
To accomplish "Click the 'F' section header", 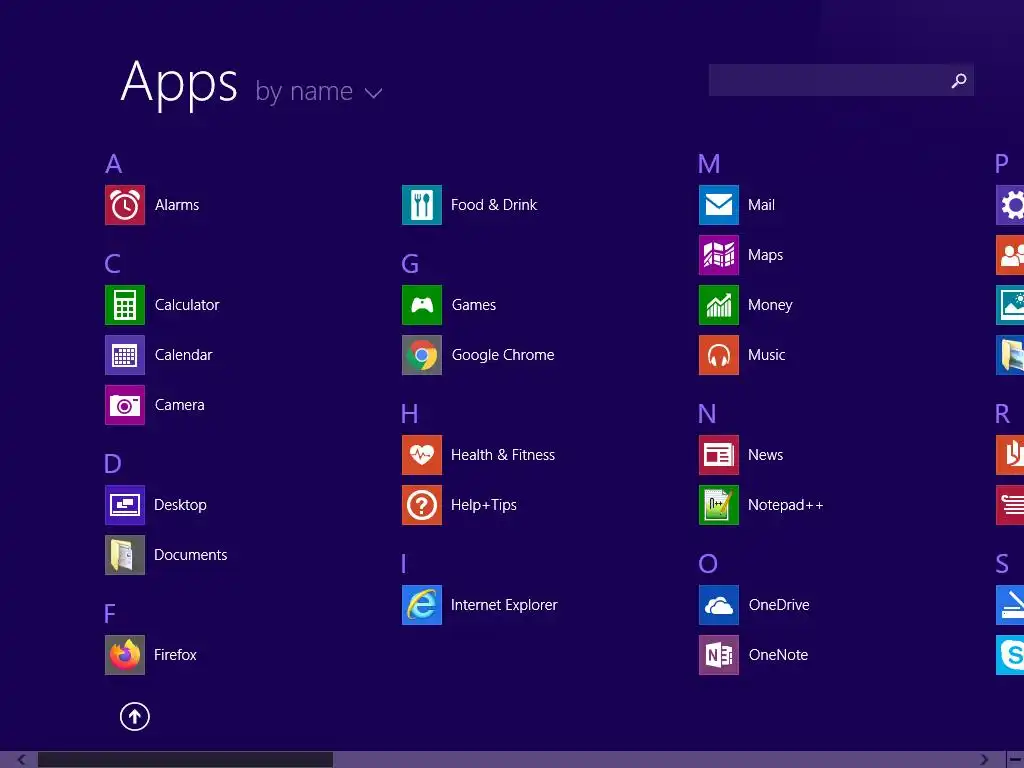I will [x=110, y=614].
